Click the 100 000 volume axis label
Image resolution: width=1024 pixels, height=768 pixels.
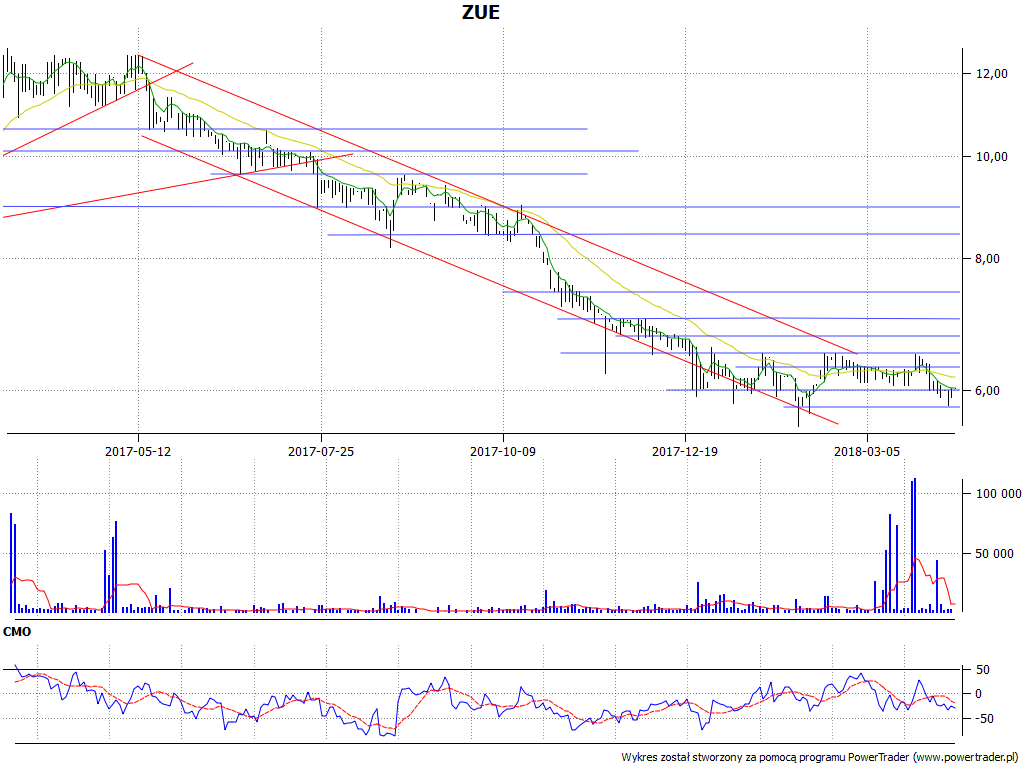tap(998, 494)
